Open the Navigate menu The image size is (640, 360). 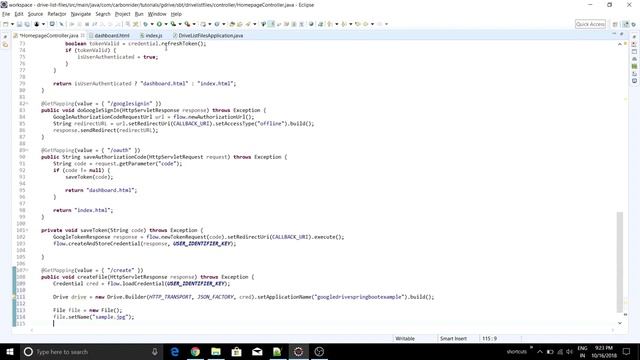pyautogui.click(x=81, y=14)
